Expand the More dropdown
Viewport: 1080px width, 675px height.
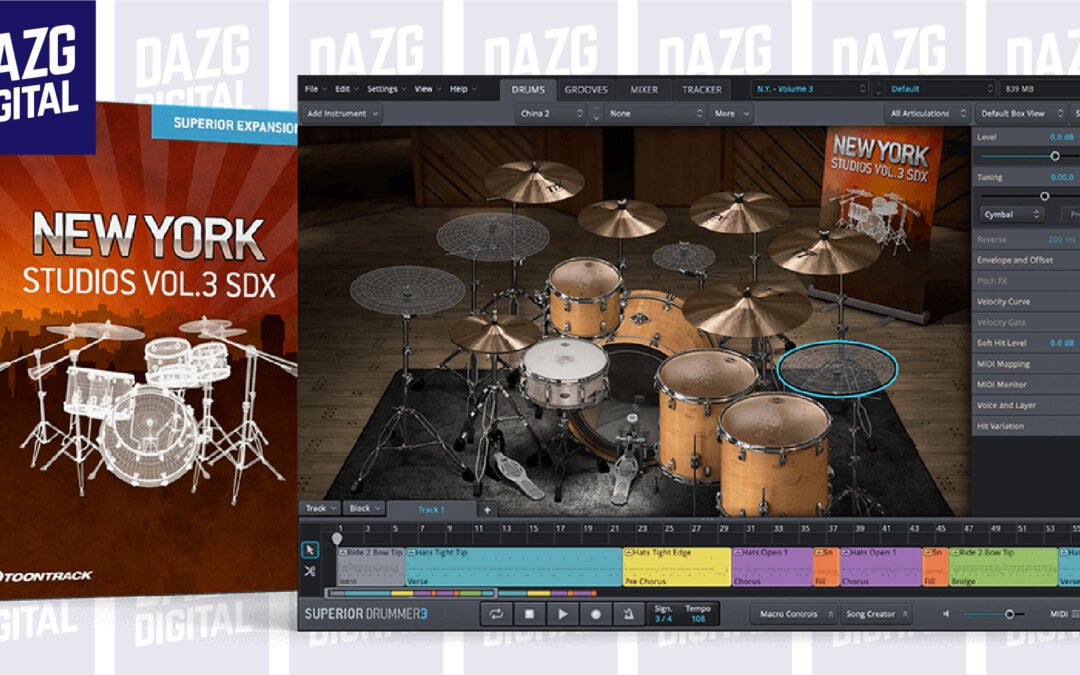pyautogui.click(x=731, y=114)
